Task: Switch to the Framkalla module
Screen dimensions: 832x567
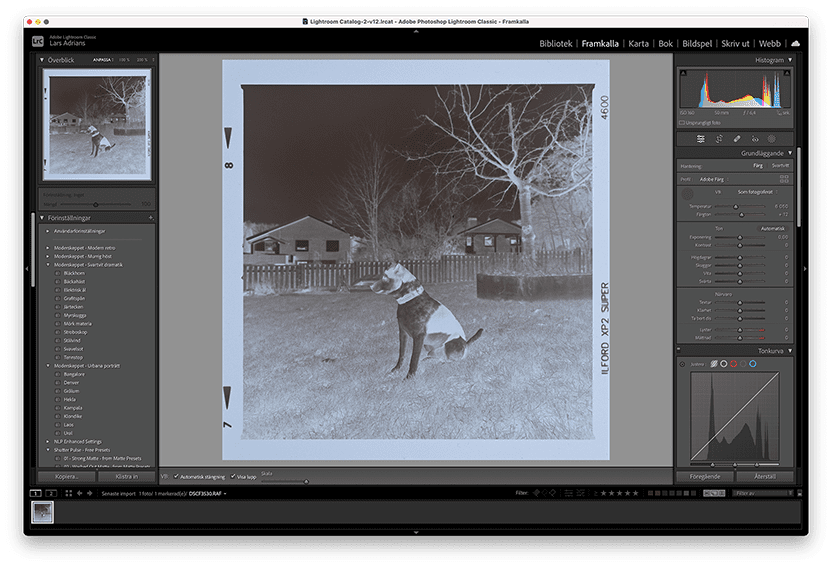Action: [600, 43]
